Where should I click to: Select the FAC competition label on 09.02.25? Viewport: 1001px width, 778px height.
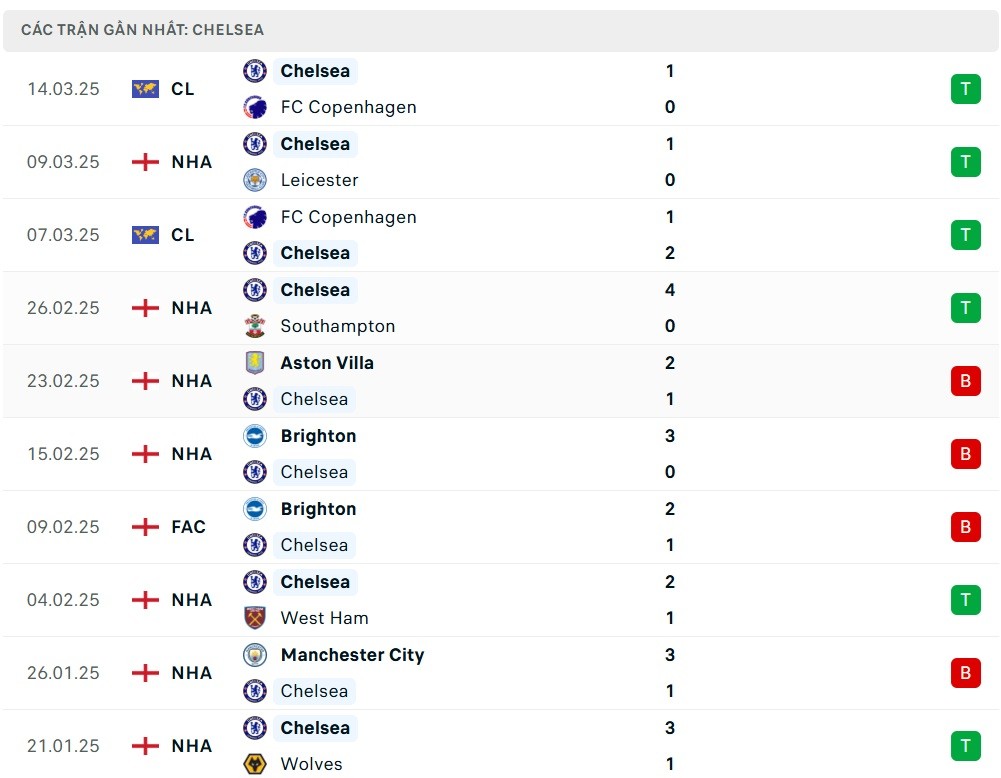(188, 527)
